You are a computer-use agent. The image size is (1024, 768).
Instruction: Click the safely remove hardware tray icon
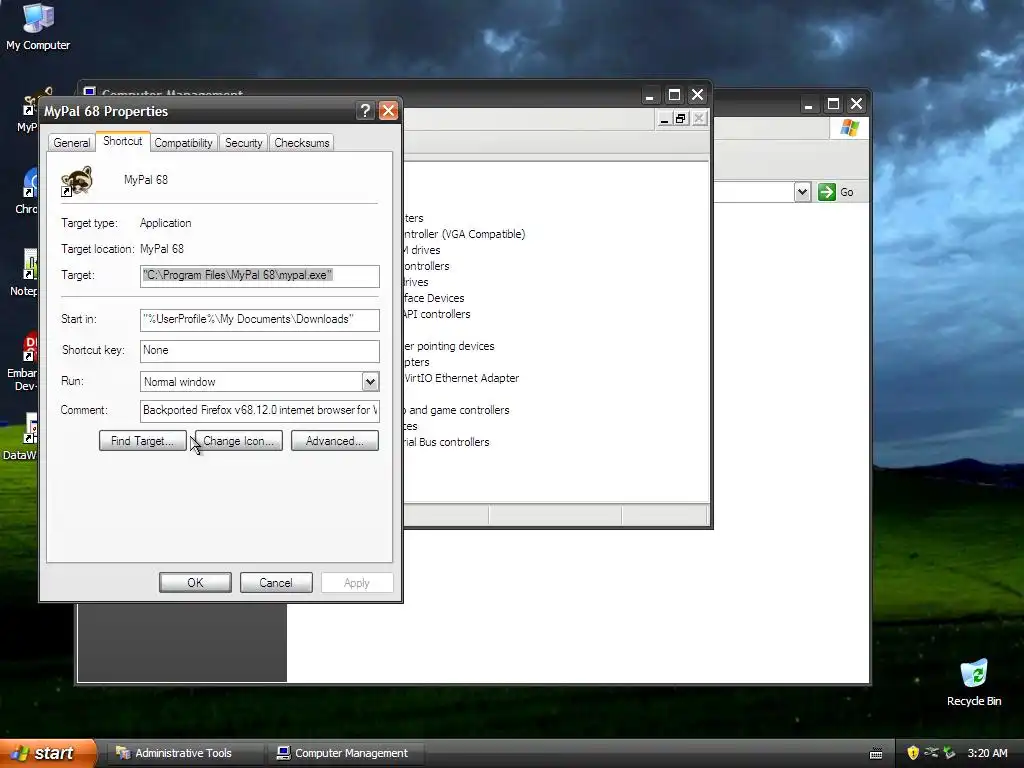949,753
